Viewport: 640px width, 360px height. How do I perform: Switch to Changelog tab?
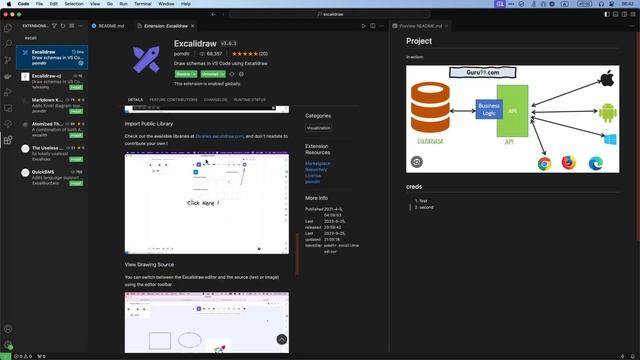[216, 100]
